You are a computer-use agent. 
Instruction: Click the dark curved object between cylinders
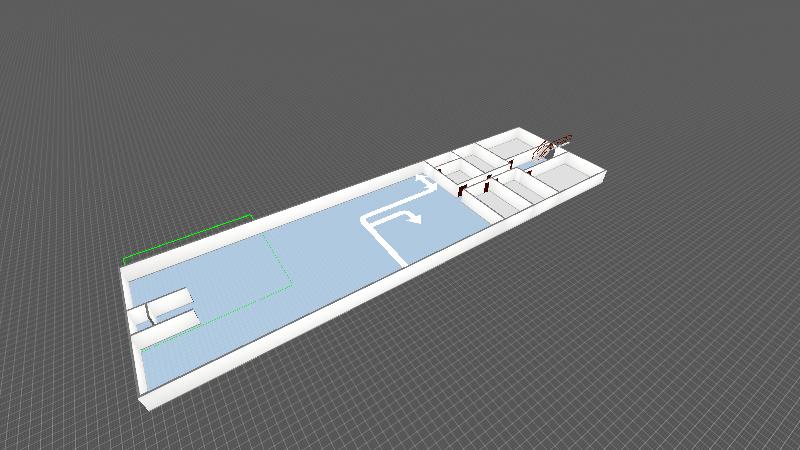tap(148, 314)
